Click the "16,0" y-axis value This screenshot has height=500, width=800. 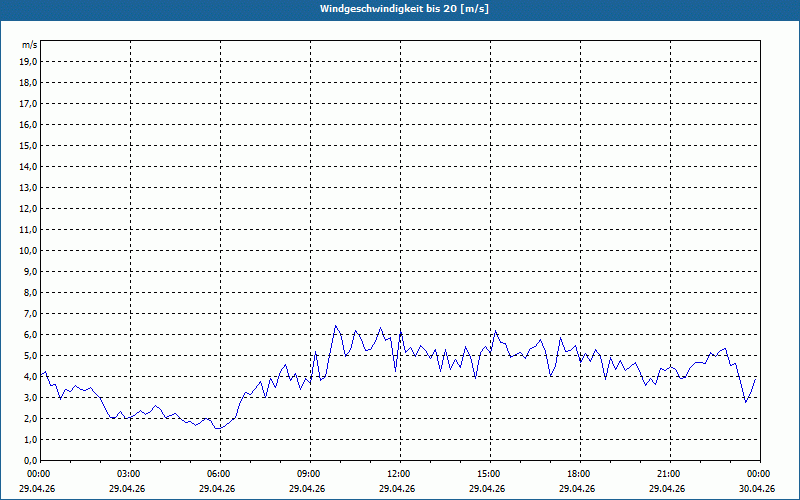tap(28, 124)
